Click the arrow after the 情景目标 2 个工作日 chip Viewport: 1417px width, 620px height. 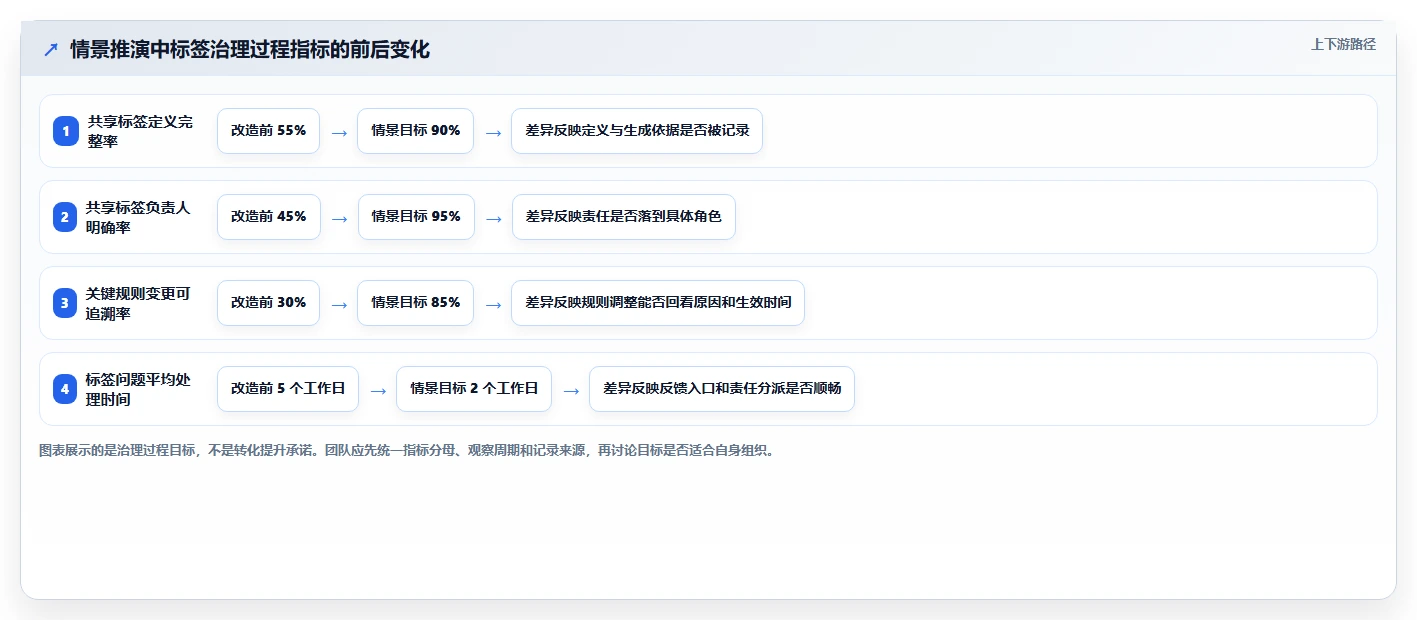point(571,390)
